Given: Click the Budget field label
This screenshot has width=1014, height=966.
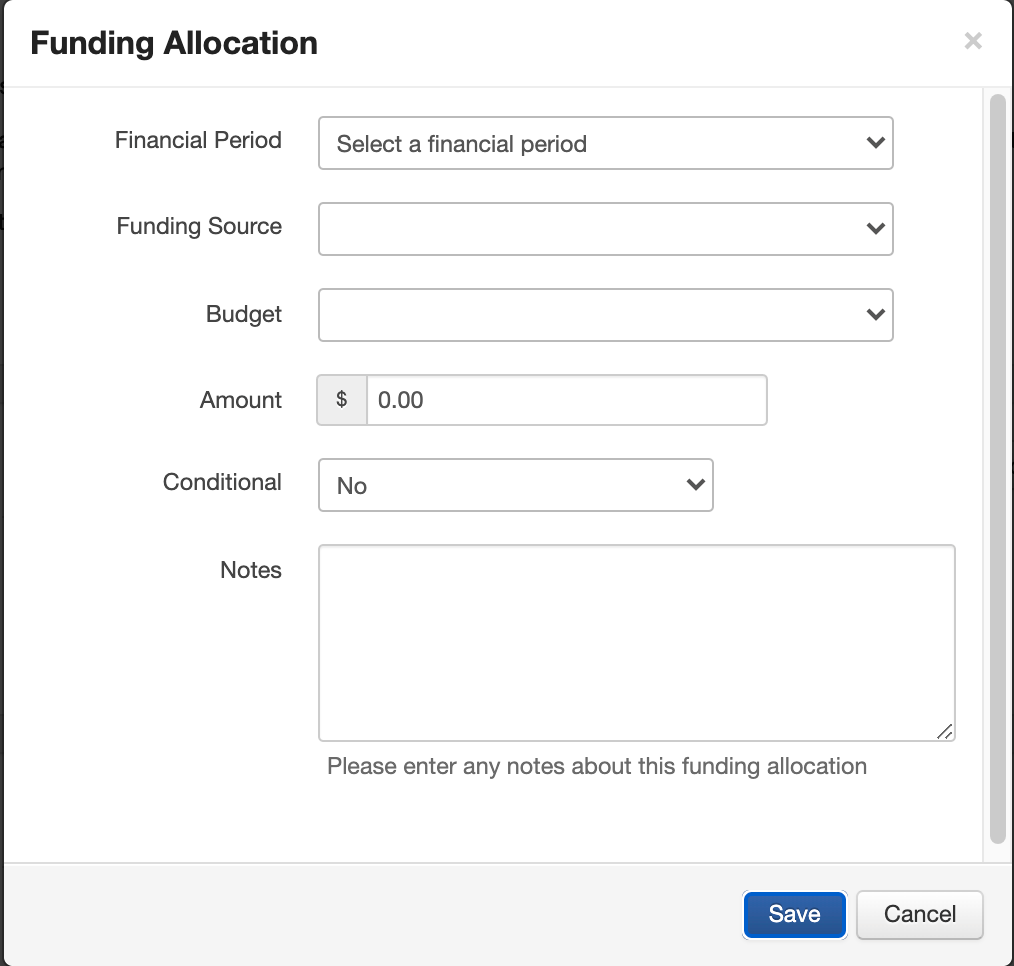Looking at the screenshot, I should tap(244, 314).
